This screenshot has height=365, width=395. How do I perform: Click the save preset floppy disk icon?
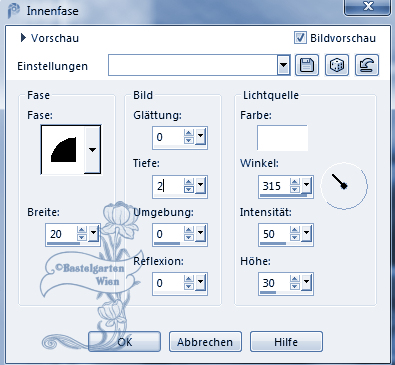click(307, 65)
